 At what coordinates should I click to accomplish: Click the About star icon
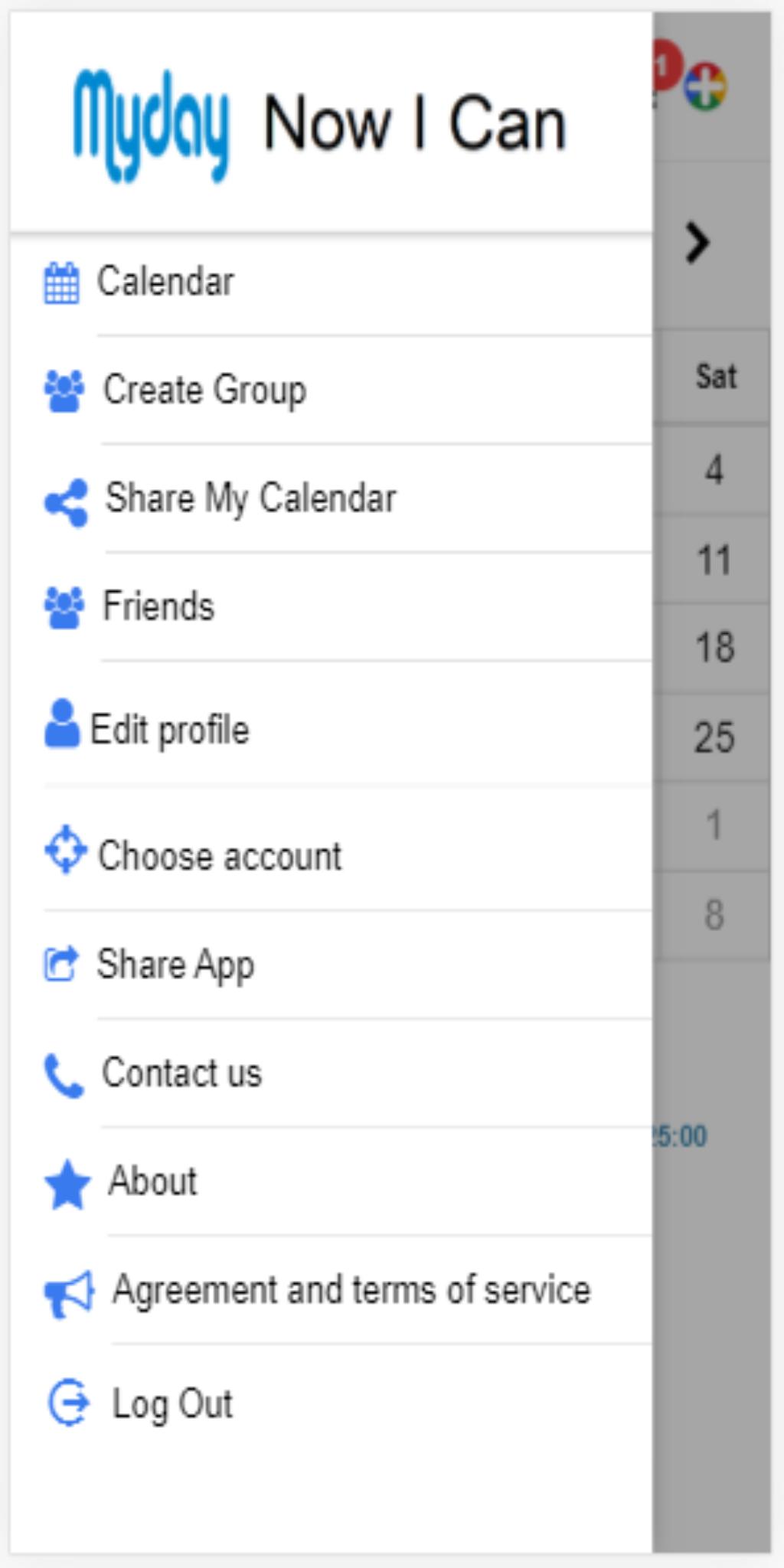tap(67, 1184)
